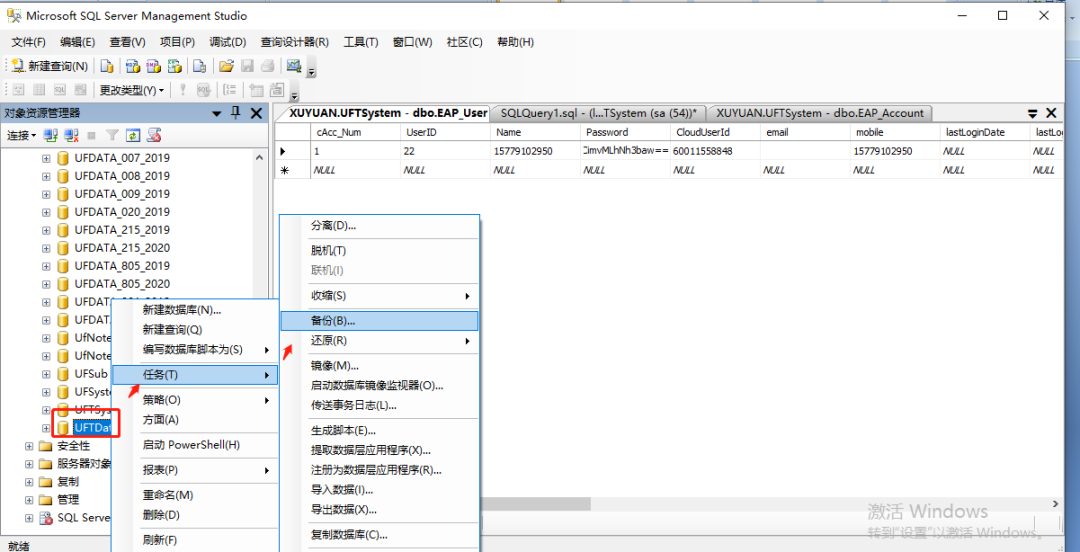Expand the 复制 folder node

point(29,482)
